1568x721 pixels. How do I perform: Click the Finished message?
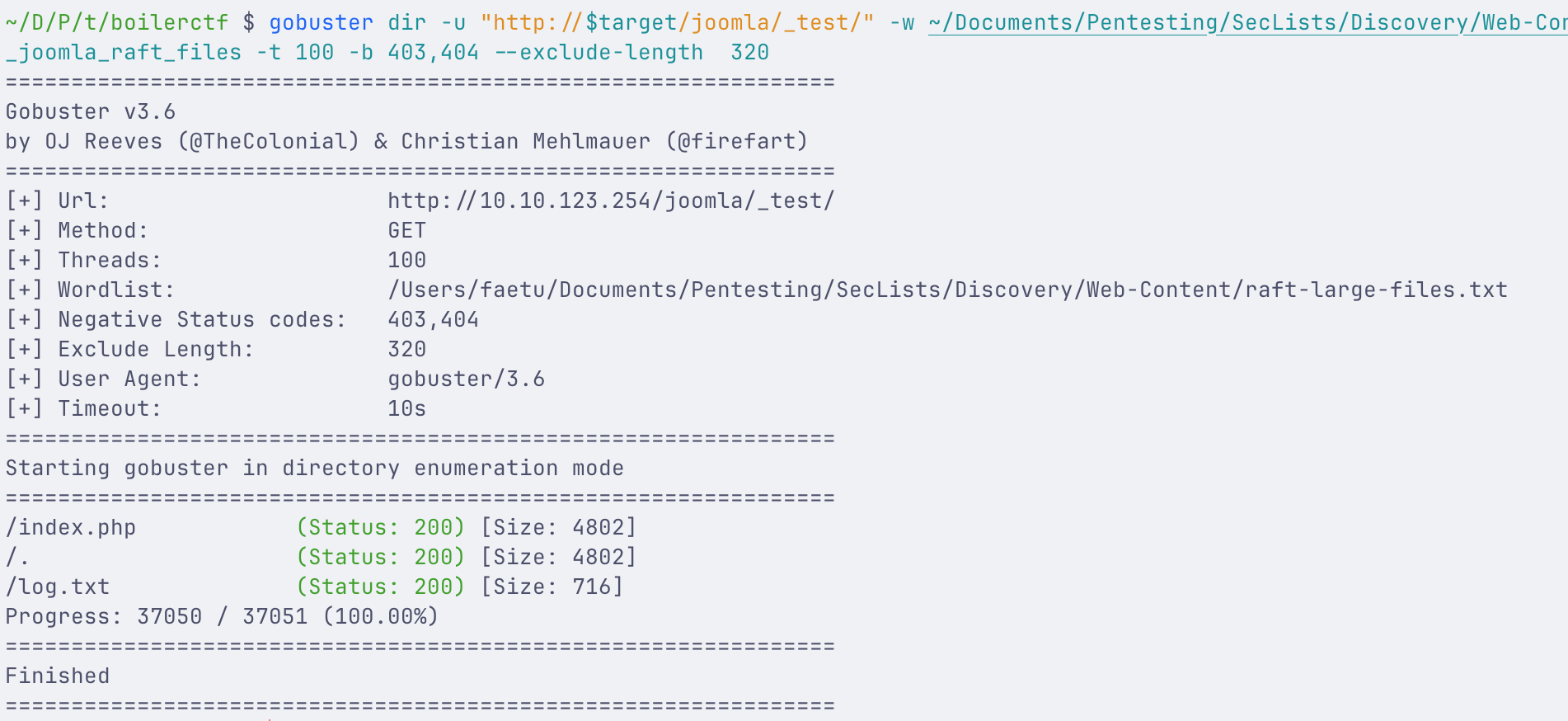point(58,676)
